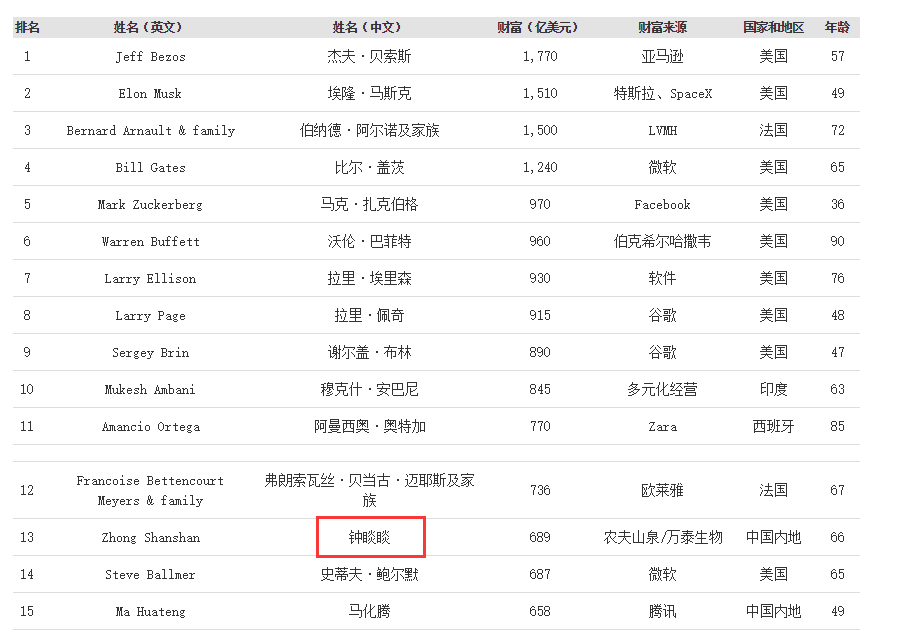Image resolution: width=914 pixels, height=636 pixels.
Task: Select the 伯克希尔哈撒韦 cell
Action: click(x=662, y=242)
